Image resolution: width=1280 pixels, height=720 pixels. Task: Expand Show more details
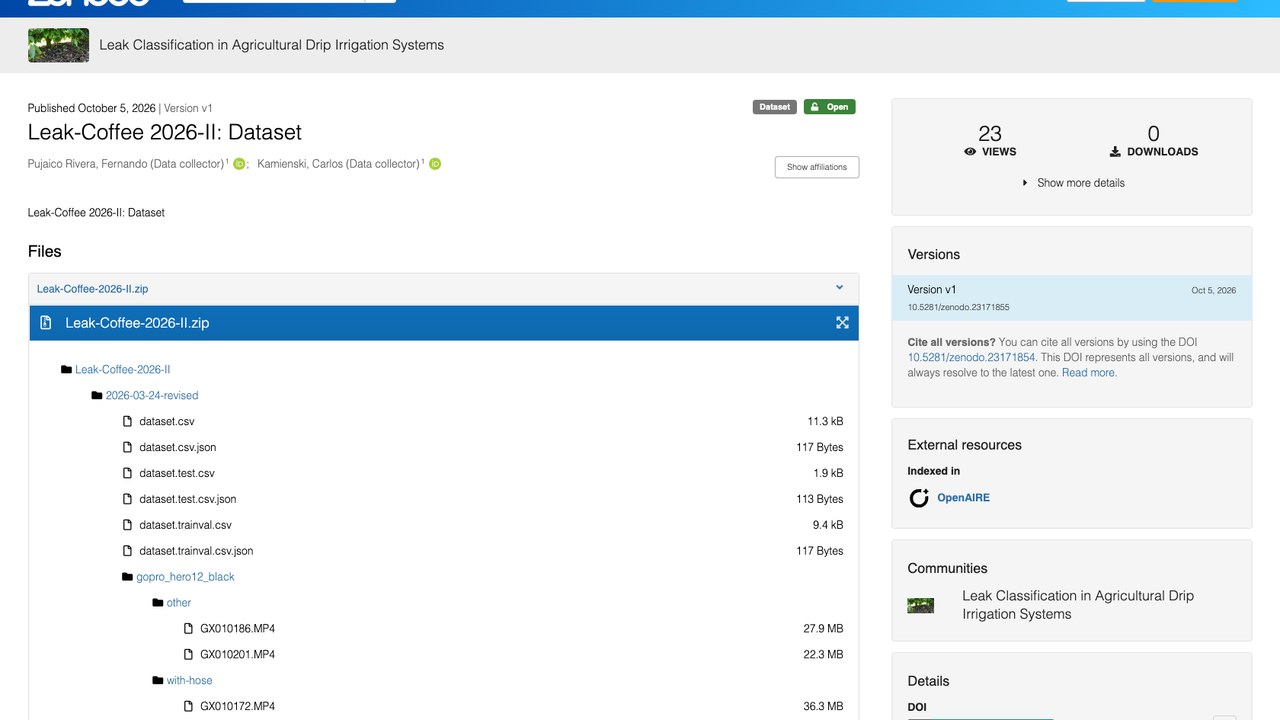(1073, 183)
